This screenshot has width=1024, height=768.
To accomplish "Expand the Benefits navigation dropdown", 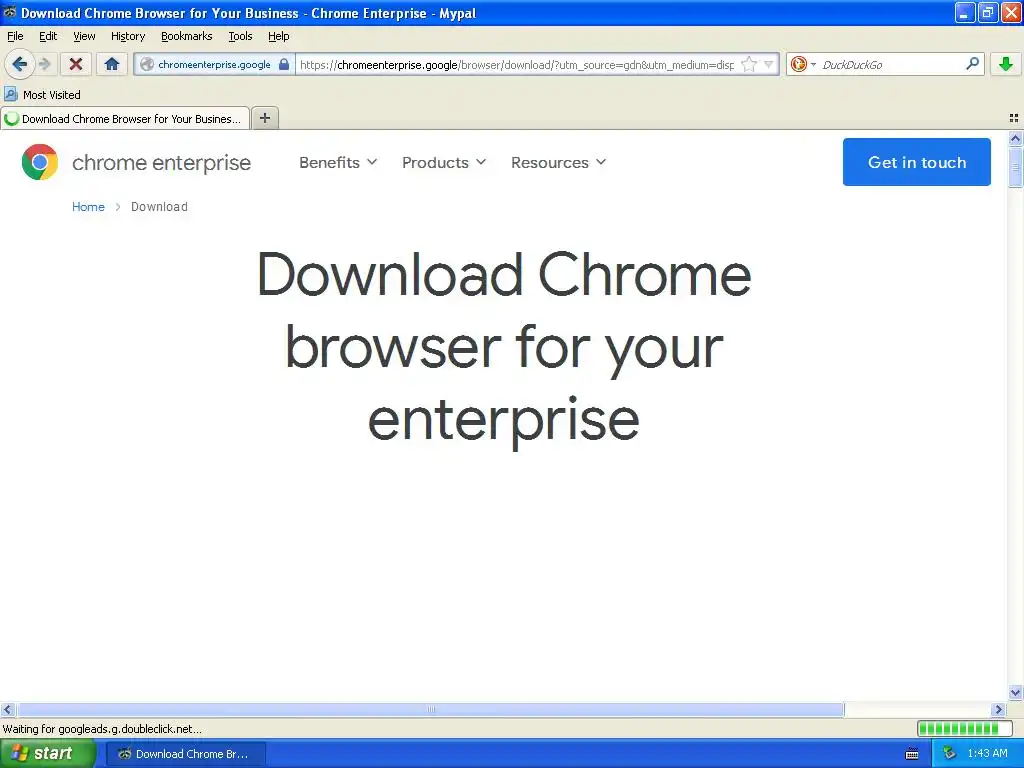I will click(338, 163).
